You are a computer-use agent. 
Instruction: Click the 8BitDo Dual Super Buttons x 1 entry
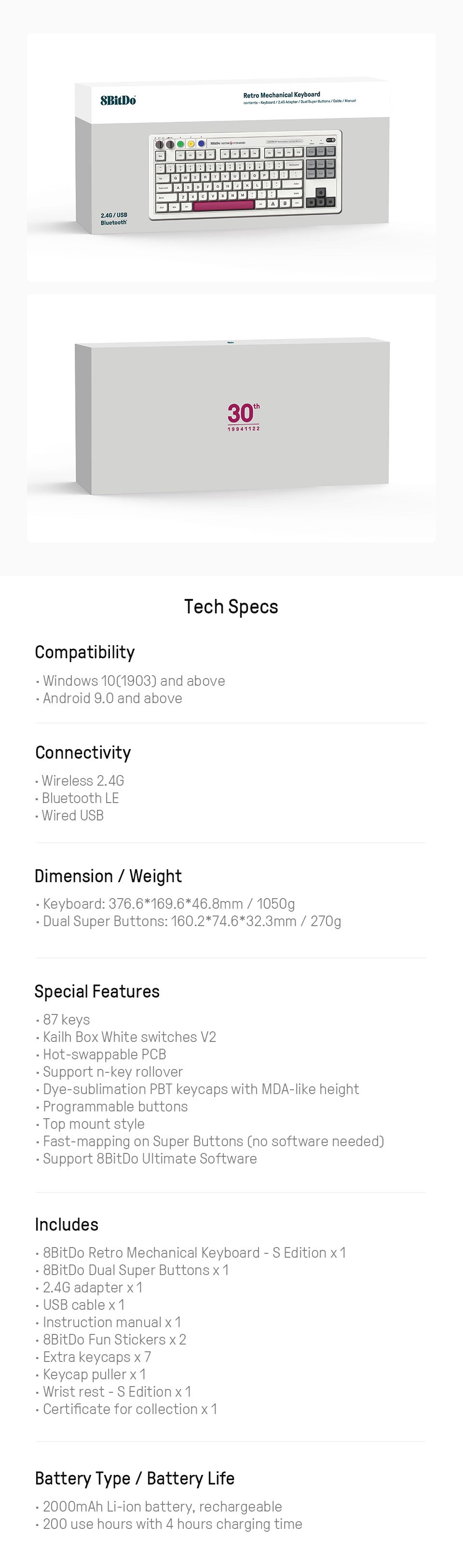tap(135, 1270)
